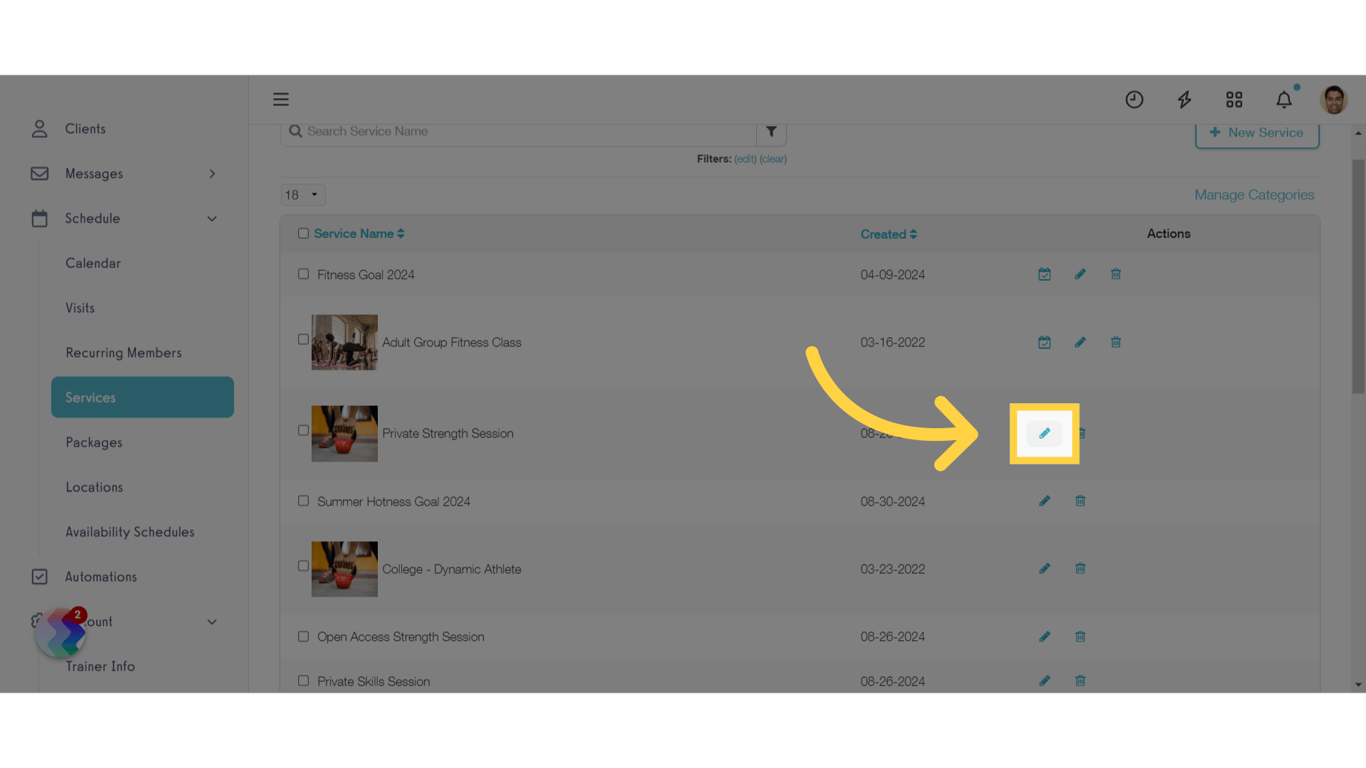Delete College - Dynamic Athlete service
The image size is (1366, 768).
pos(1080,569)
